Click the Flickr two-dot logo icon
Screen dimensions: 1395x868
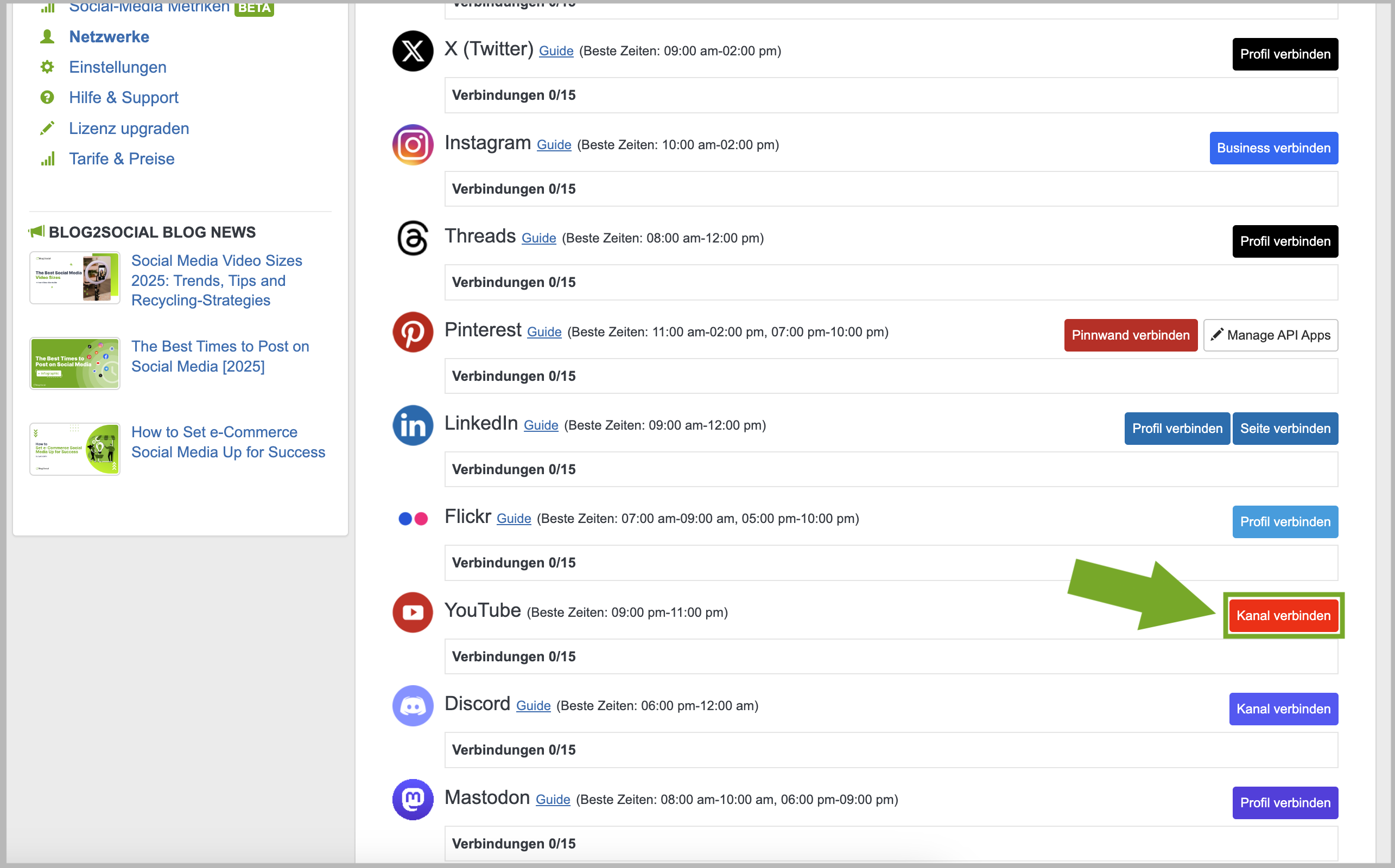click(x=413, y=519)
